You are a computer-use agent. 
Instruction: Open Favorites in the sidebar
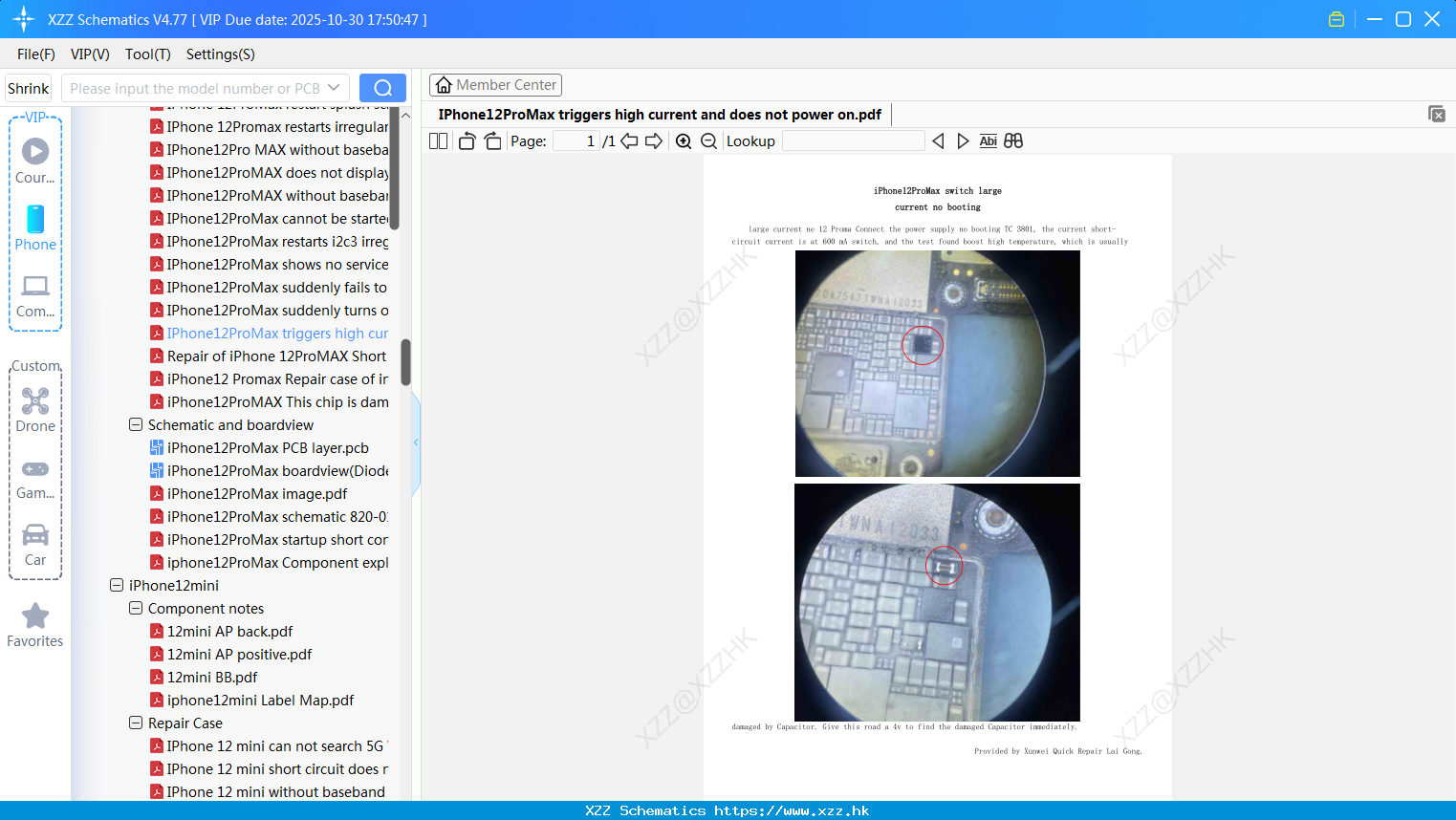tap(35, 625)
